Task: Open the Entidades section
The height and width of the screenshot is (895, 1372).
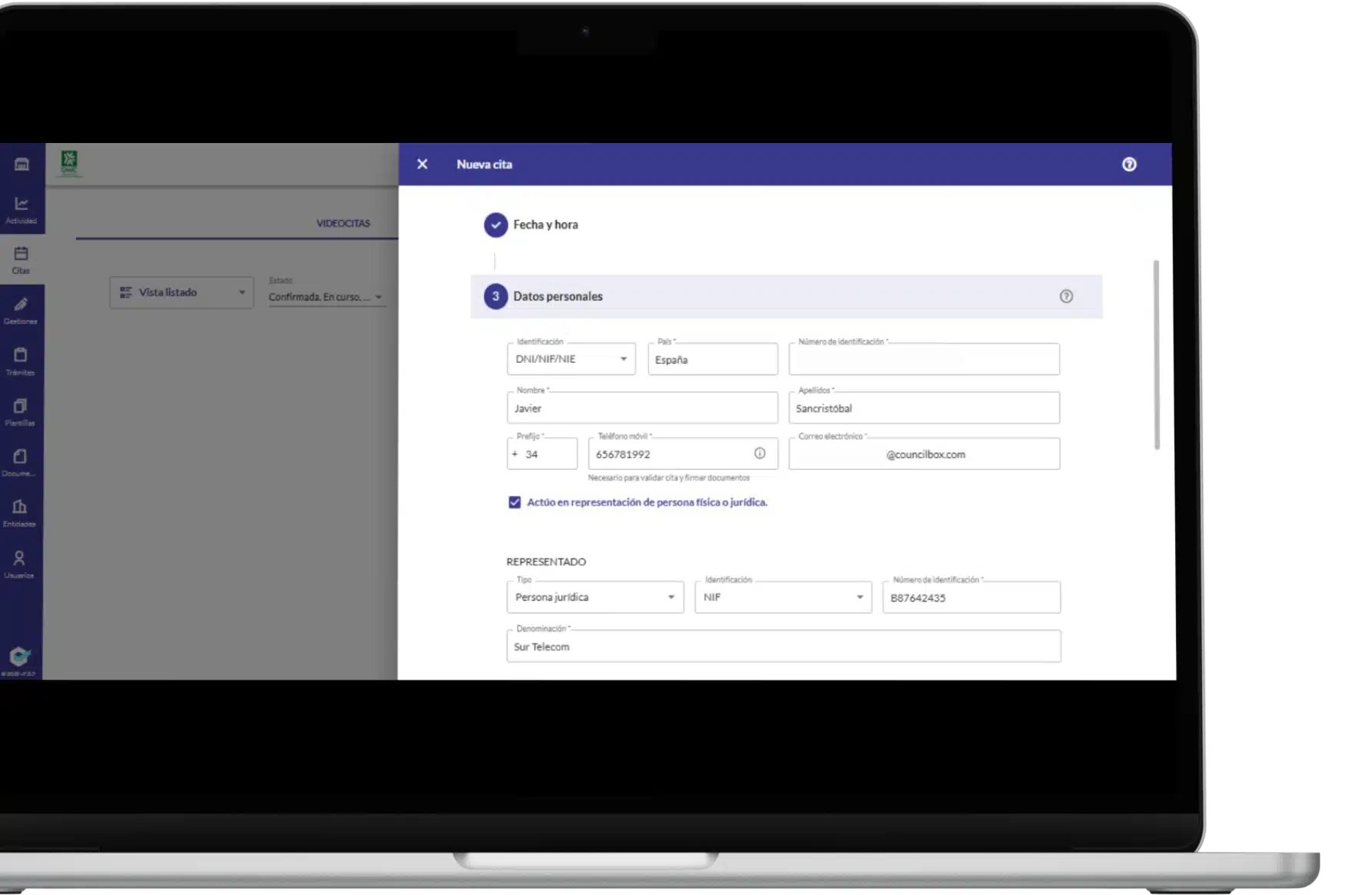Action: click(20, 512)
